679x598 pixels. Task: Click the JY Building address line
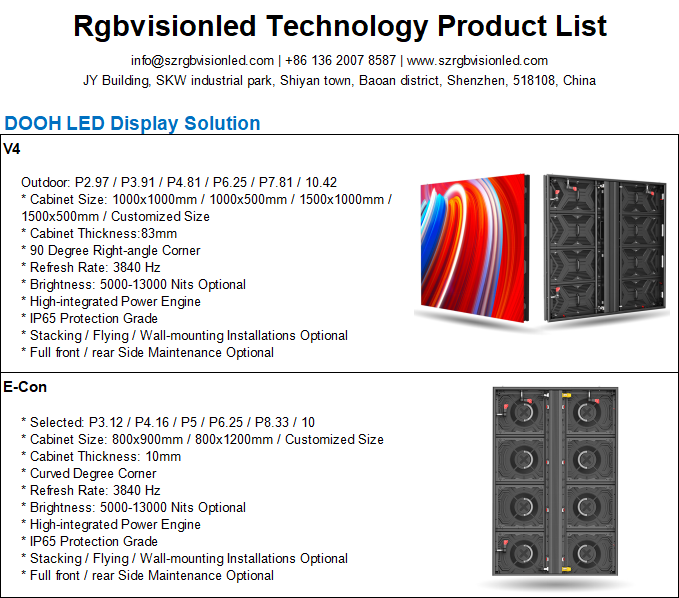pyautogui.click(x=340, y=81)
